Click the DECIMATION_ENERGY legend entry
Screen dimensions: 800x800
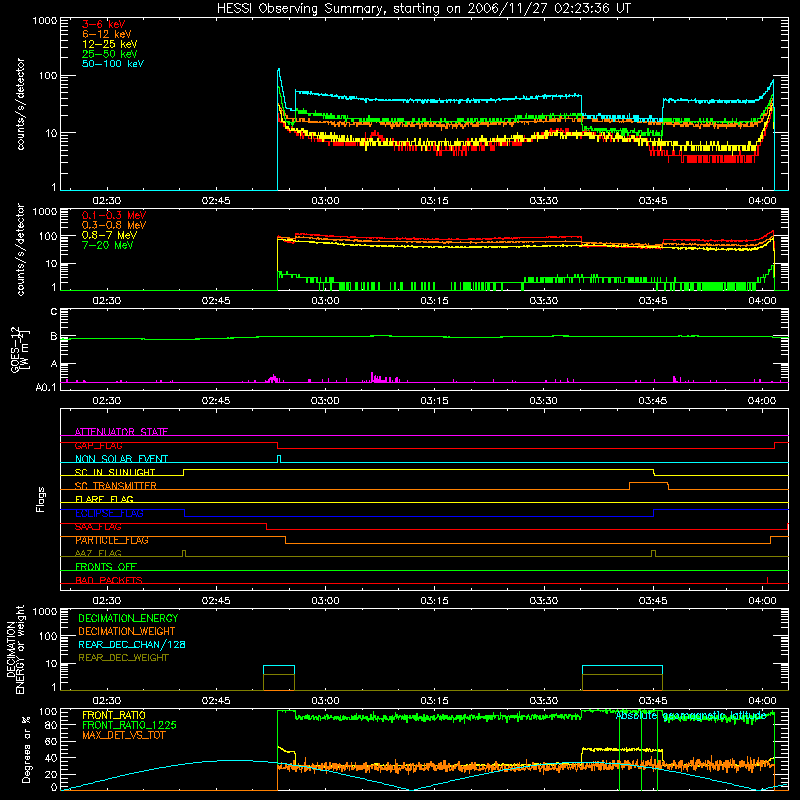click(128, 618)
